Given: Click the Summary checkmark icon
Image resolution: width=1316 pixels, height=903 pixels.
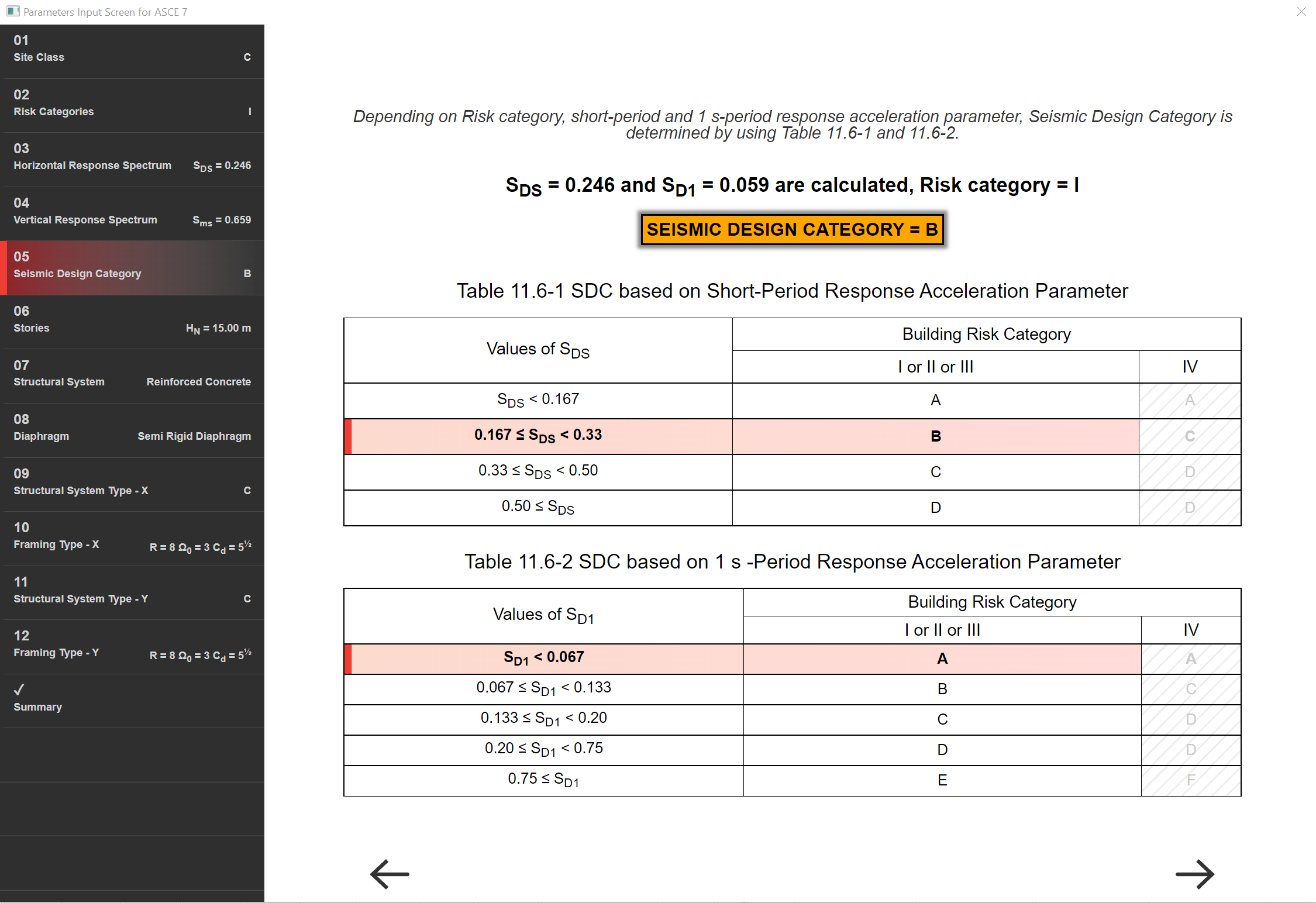Looking at the screenshot, I should coord(19,690).
